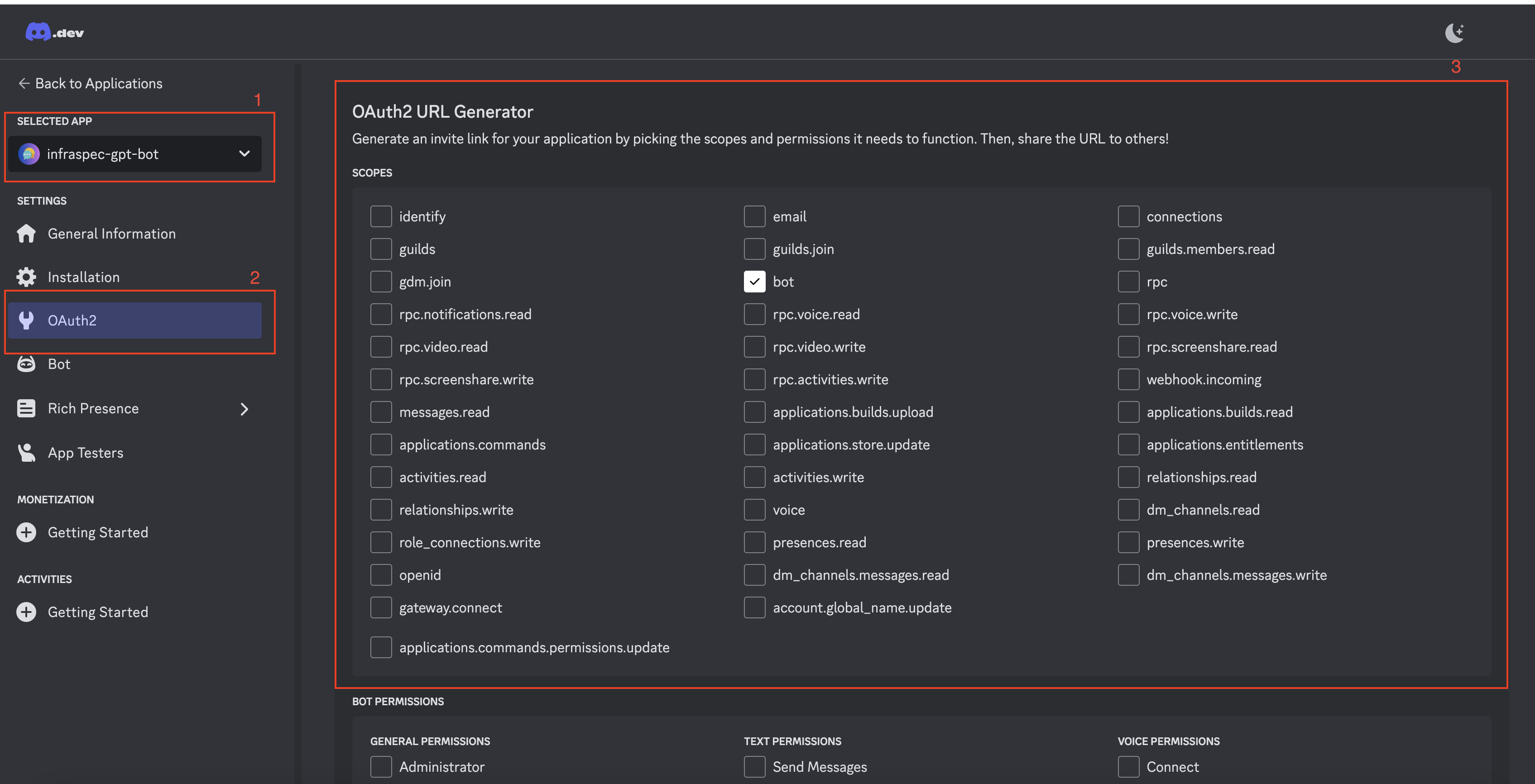Open the Bot settings page
The image size is (1535, 784).
(x=135, y=364)
